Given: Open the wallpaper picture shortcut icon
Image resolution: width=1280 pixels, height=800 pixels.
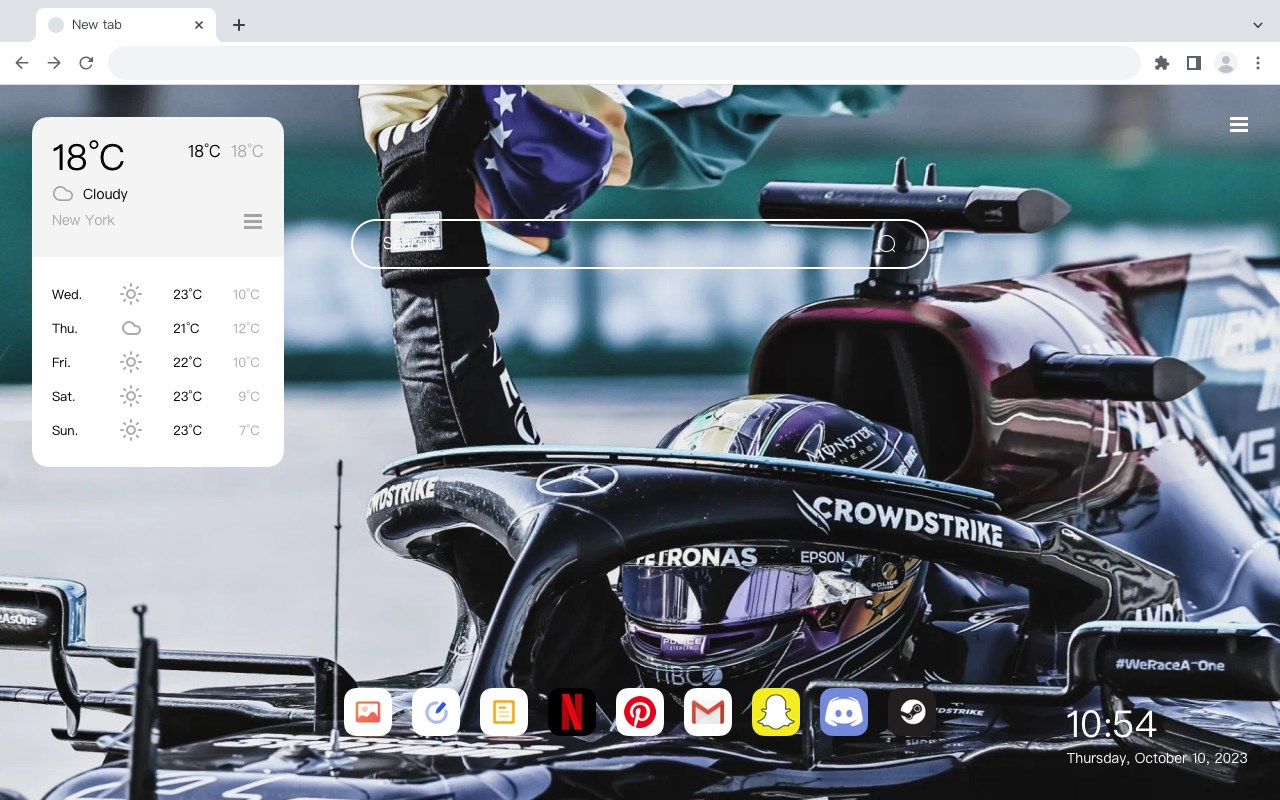Looking at the screenshot, I should (x=368, y=712).
